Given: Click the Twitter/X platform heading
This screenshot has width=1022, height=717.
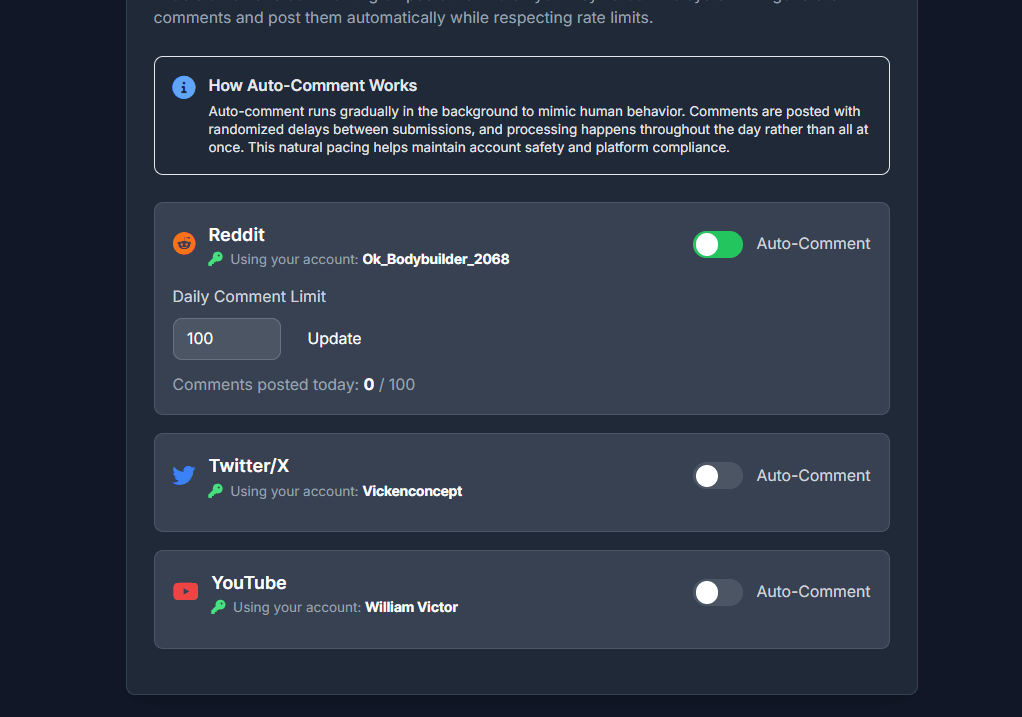Looking at the screenshot, I should pos(249,466).
